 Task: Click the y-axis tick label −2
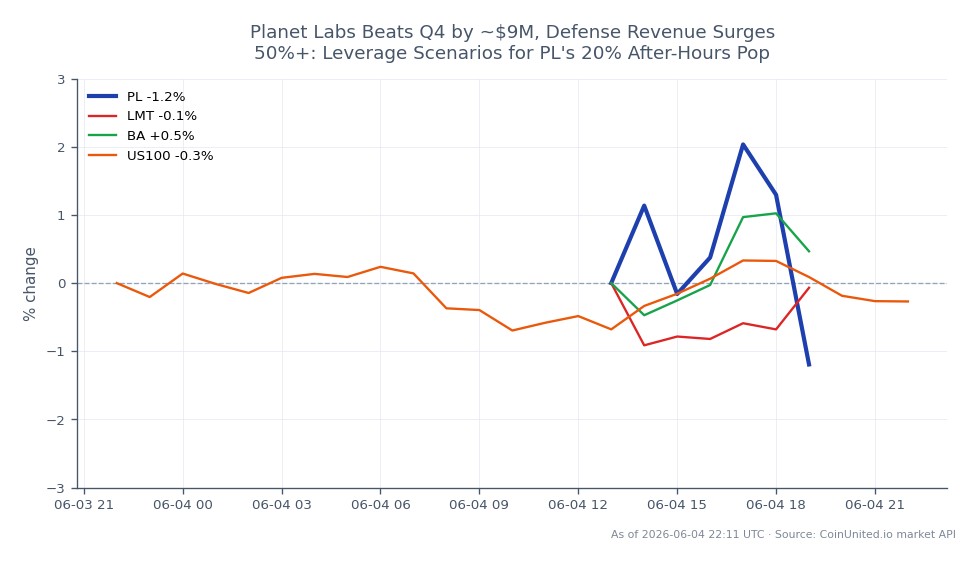56,420
